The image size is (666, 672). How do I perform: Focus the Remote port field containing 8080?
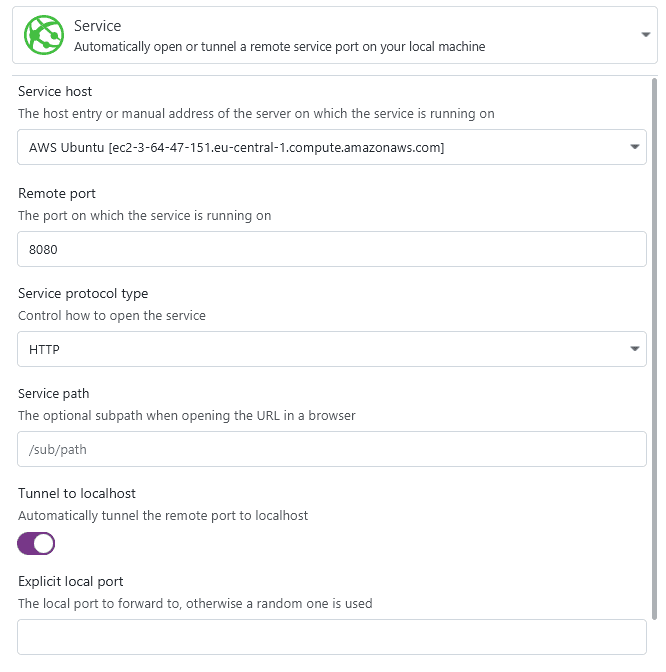(x=331, y=249)
